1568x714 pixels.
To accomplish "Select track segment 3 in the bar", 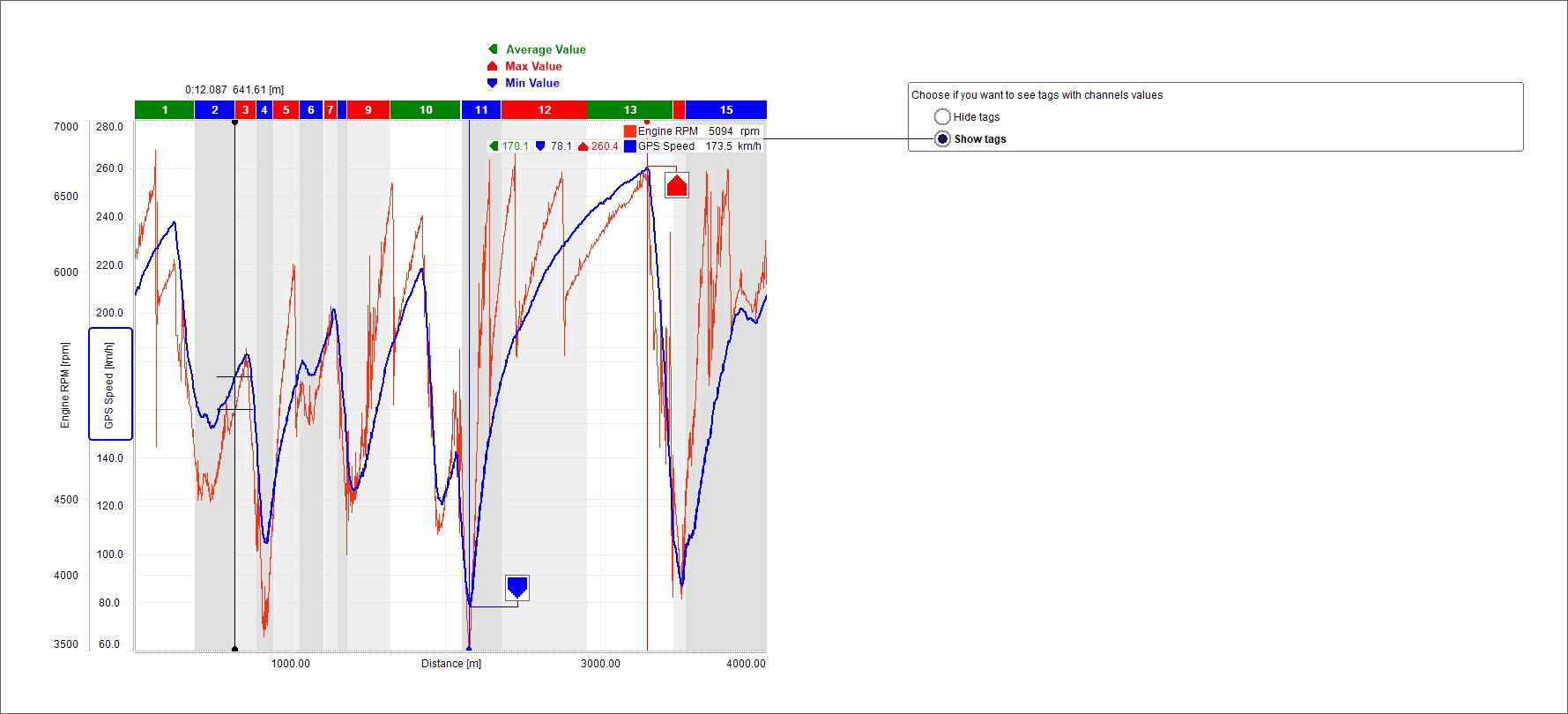I will [x=245, y=109].
